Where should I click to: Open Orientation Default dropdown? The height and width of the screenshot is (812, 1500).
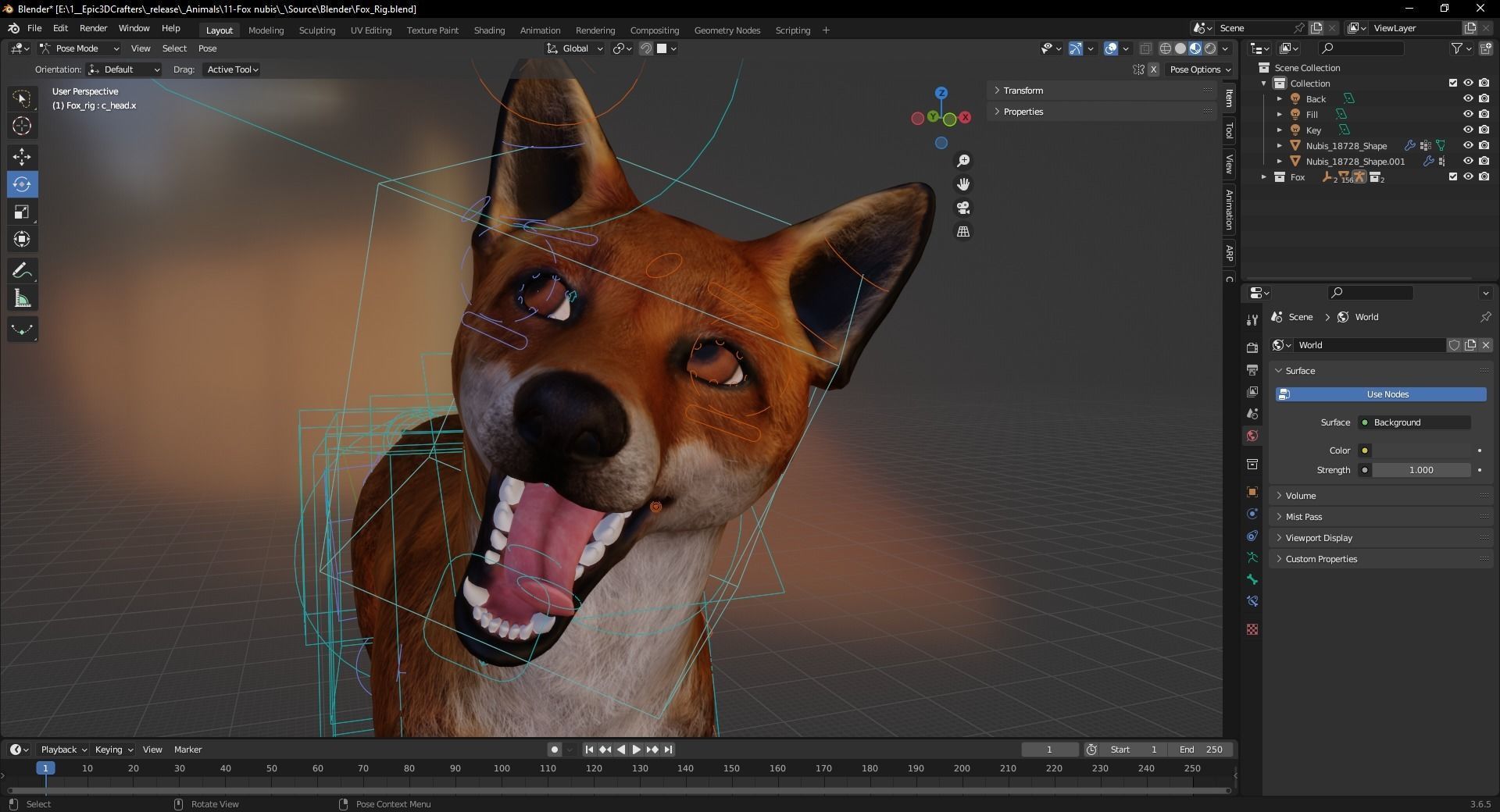pos(123,69)
